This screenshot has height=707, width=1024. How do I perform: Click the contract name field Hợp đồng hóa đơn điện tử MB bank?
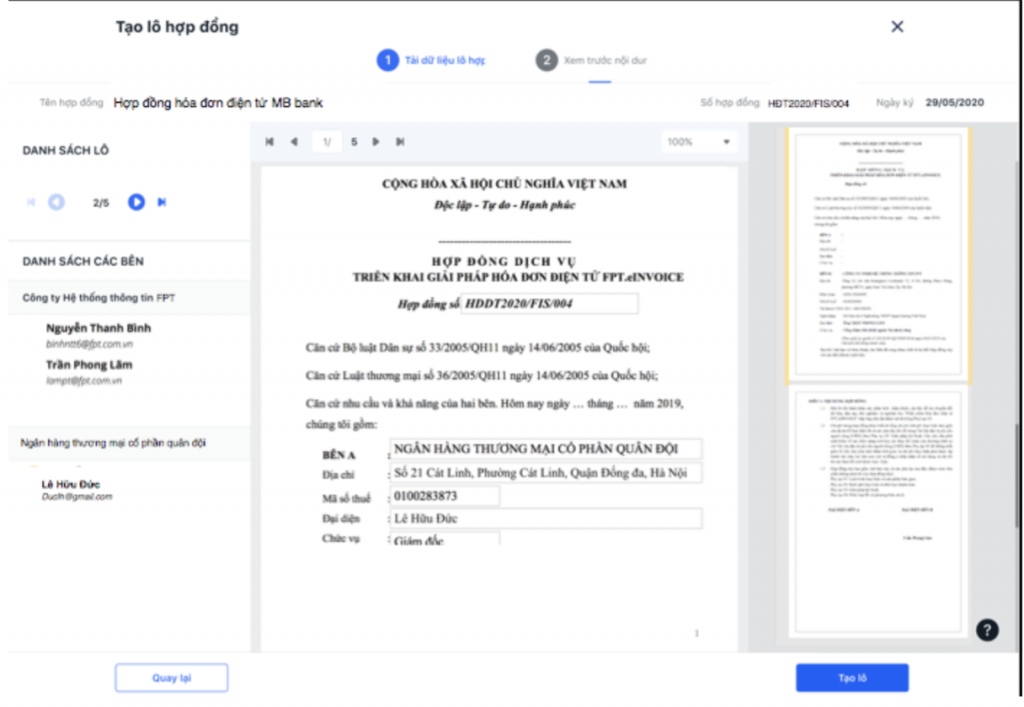click(218, 103)
